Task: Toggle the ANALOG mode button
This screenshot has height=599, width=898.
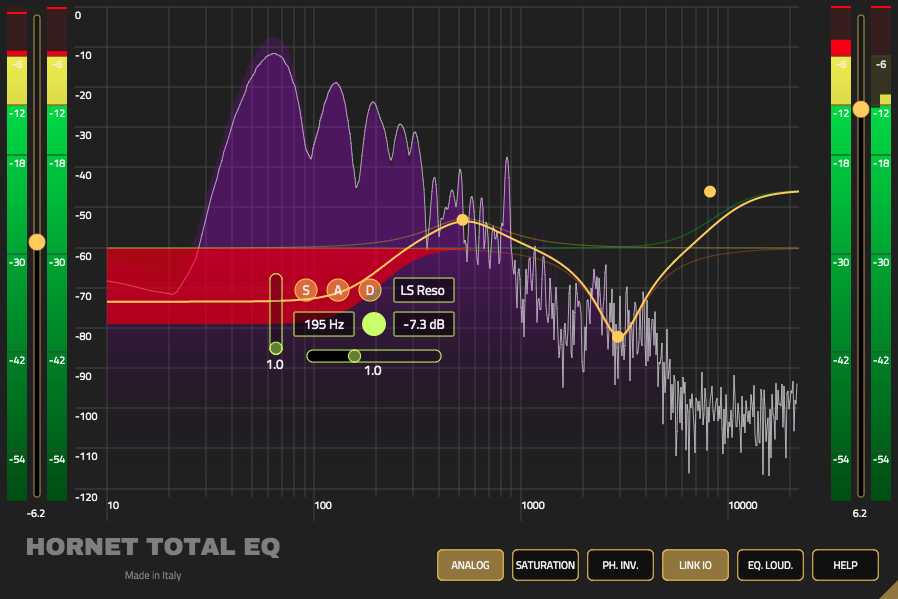Action: 470,565
